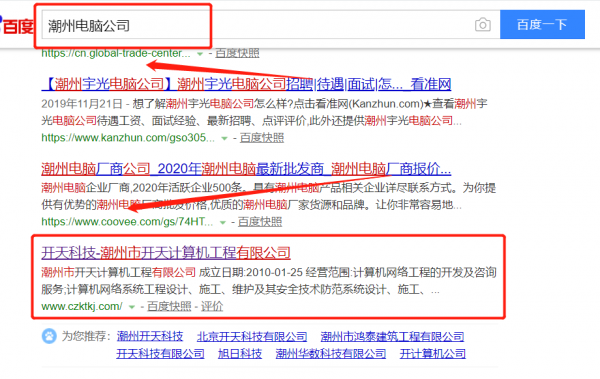Viewport: 600px width, 379px height.
Task: Expand dropdown arrow next to global-trade-center URL
Action: [200, 54]
